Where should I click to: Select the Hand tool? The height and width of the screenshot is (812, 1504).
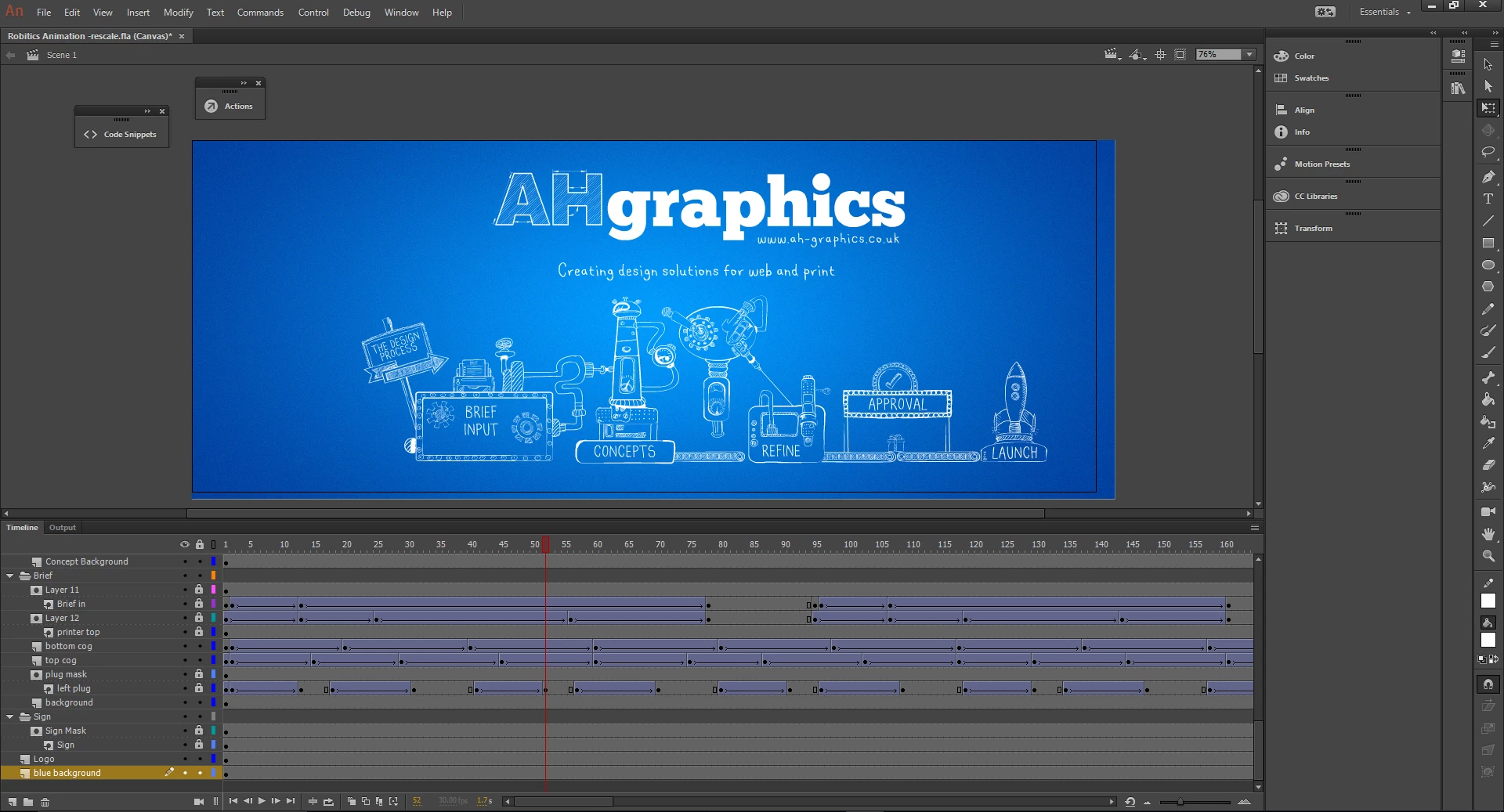[x=1488, y=533]
